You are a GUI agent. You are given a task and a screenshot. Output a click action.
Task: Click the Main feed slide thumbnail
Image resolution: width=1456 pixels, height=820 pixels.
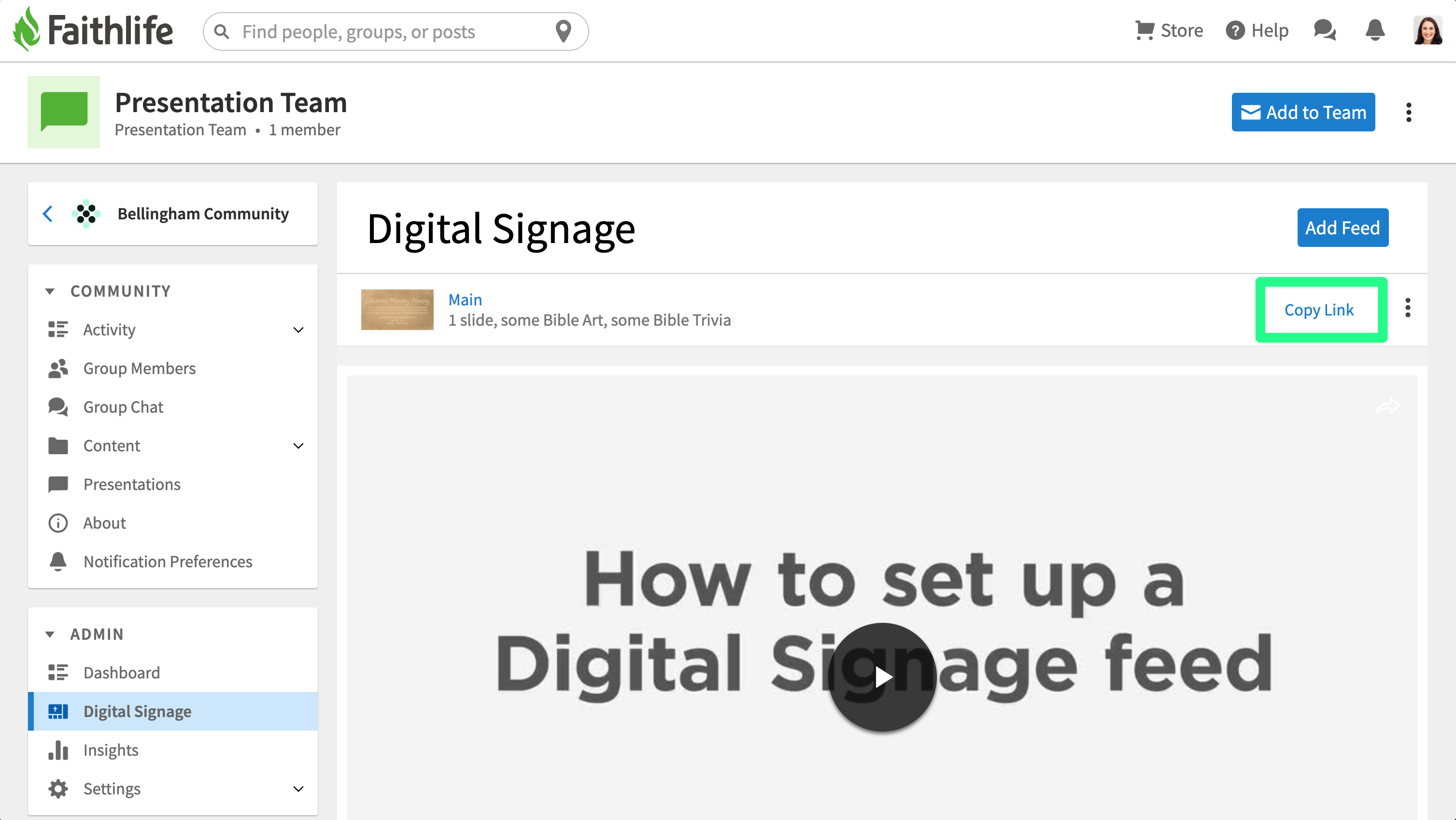click(397, 309)
